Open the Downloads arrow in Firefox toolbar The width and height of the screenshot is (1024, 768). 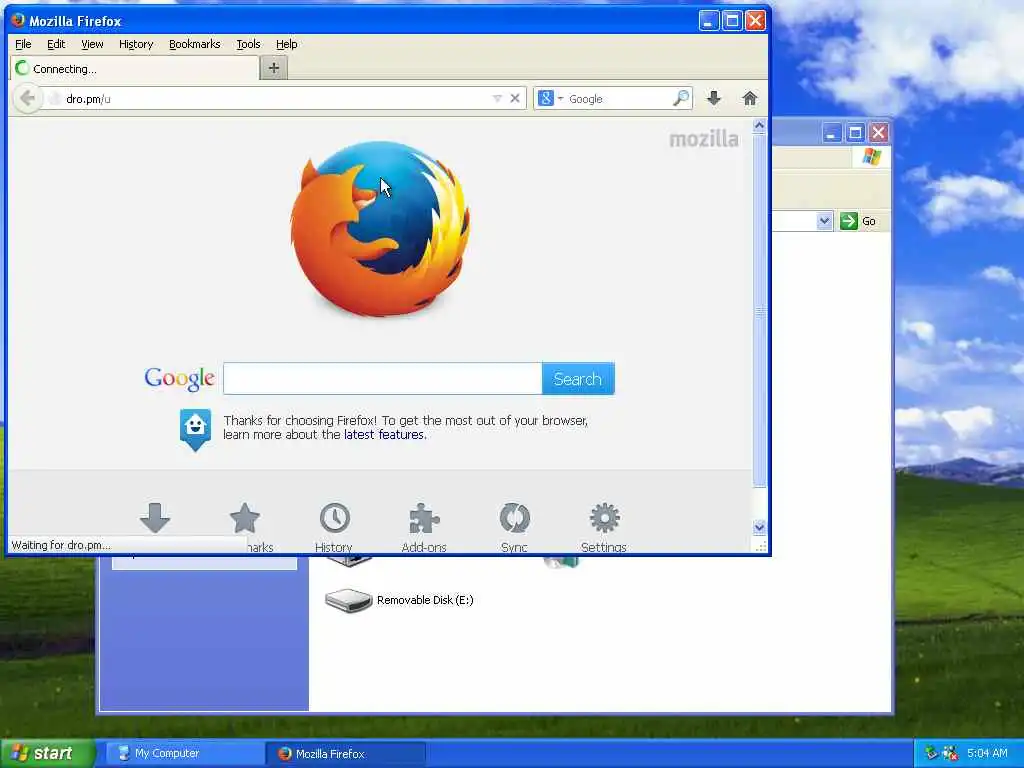(x=714, y=99)
